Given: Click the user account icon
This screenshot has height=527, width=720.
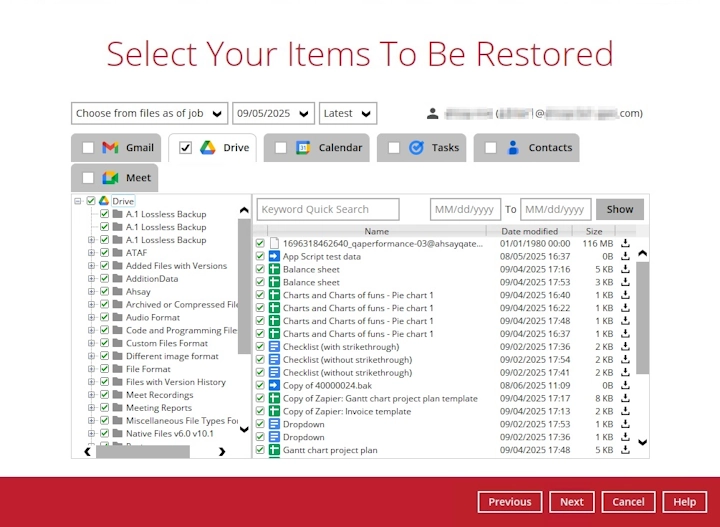Looking at the screenshot, I should click(432, 114).
